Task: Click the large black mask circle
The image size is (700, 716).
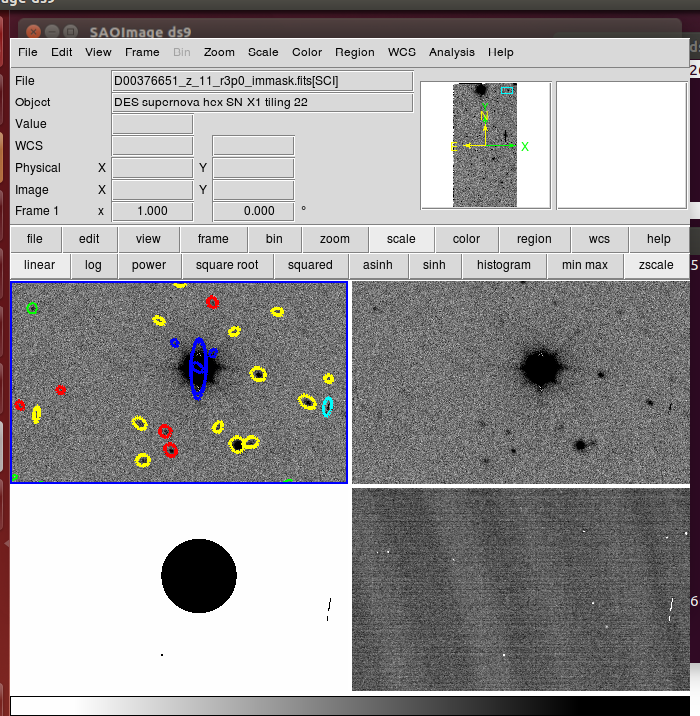Action: click(199, 576)
